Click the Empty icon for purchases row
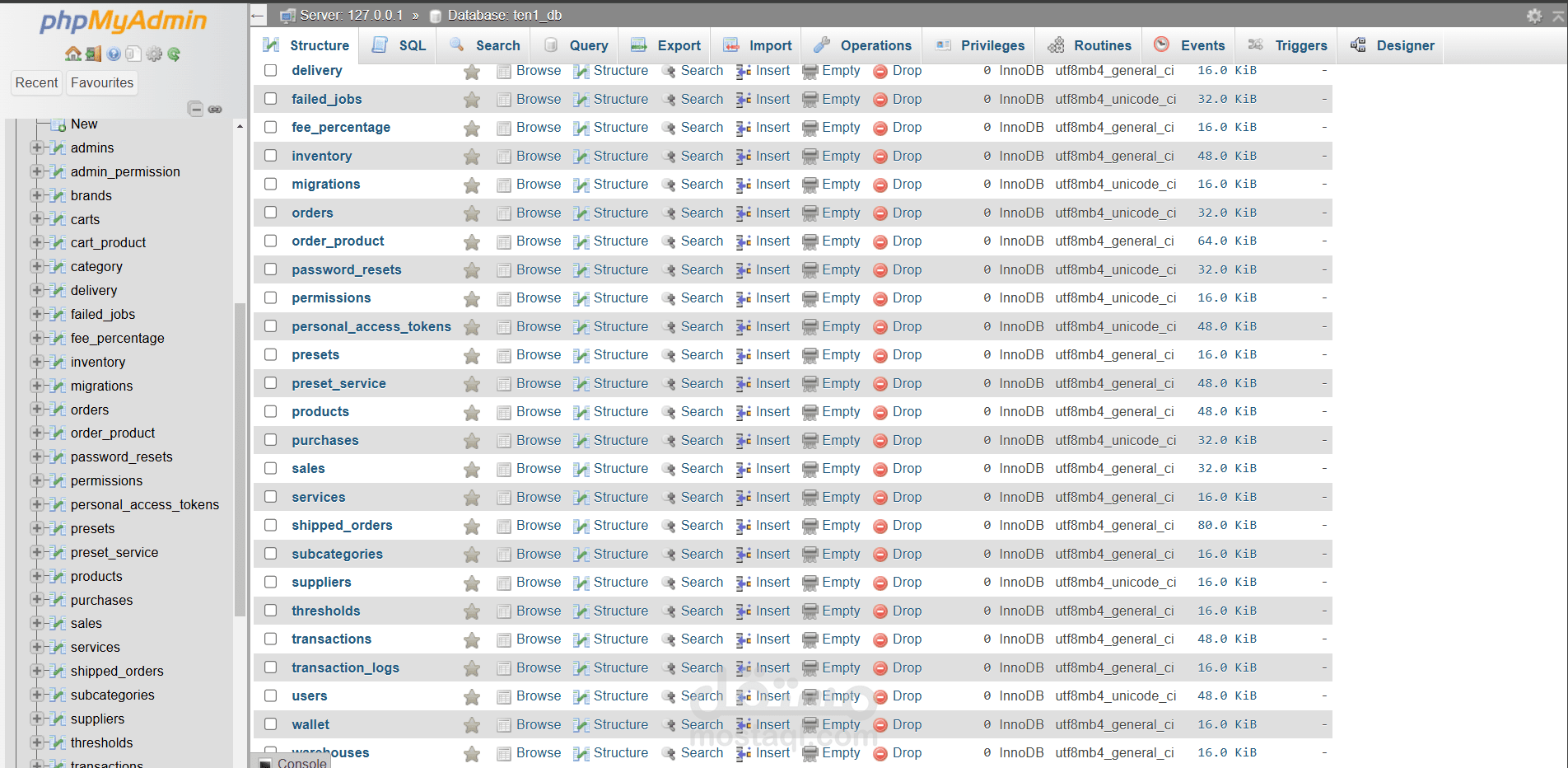Image resolution: width=1568 pixels, height=768 pixels. [x=810, y=441]
